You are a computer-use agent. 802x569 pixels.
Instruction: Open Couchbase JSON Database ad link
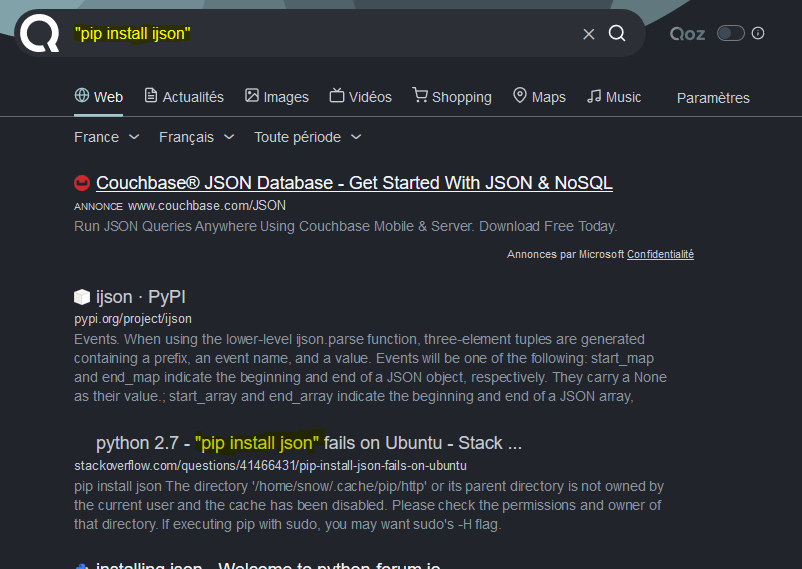click(354, 183)
